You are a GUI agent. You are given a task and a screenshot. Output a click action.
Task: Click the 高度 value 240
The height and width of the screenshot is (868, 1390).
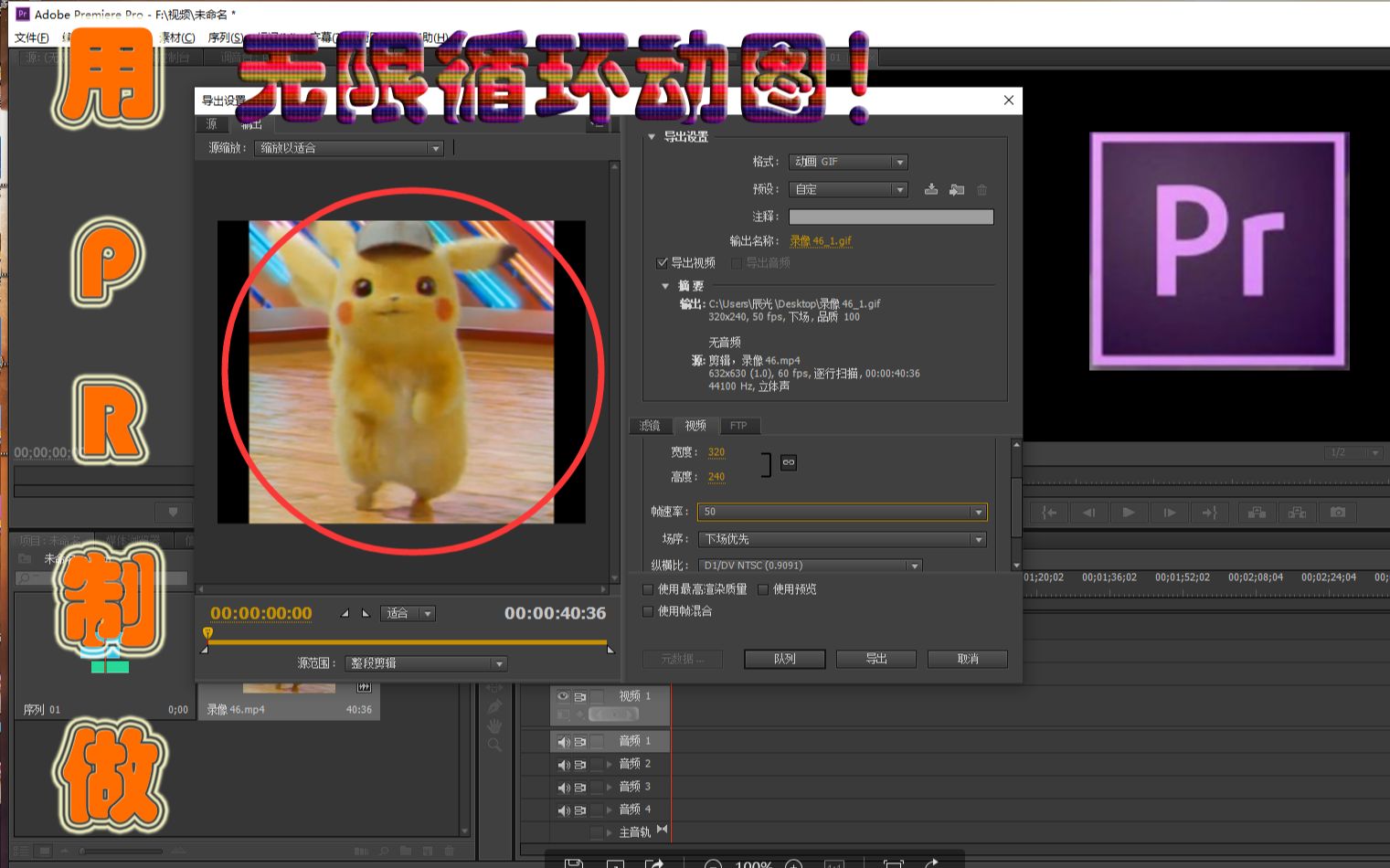(x=716, y=477)
